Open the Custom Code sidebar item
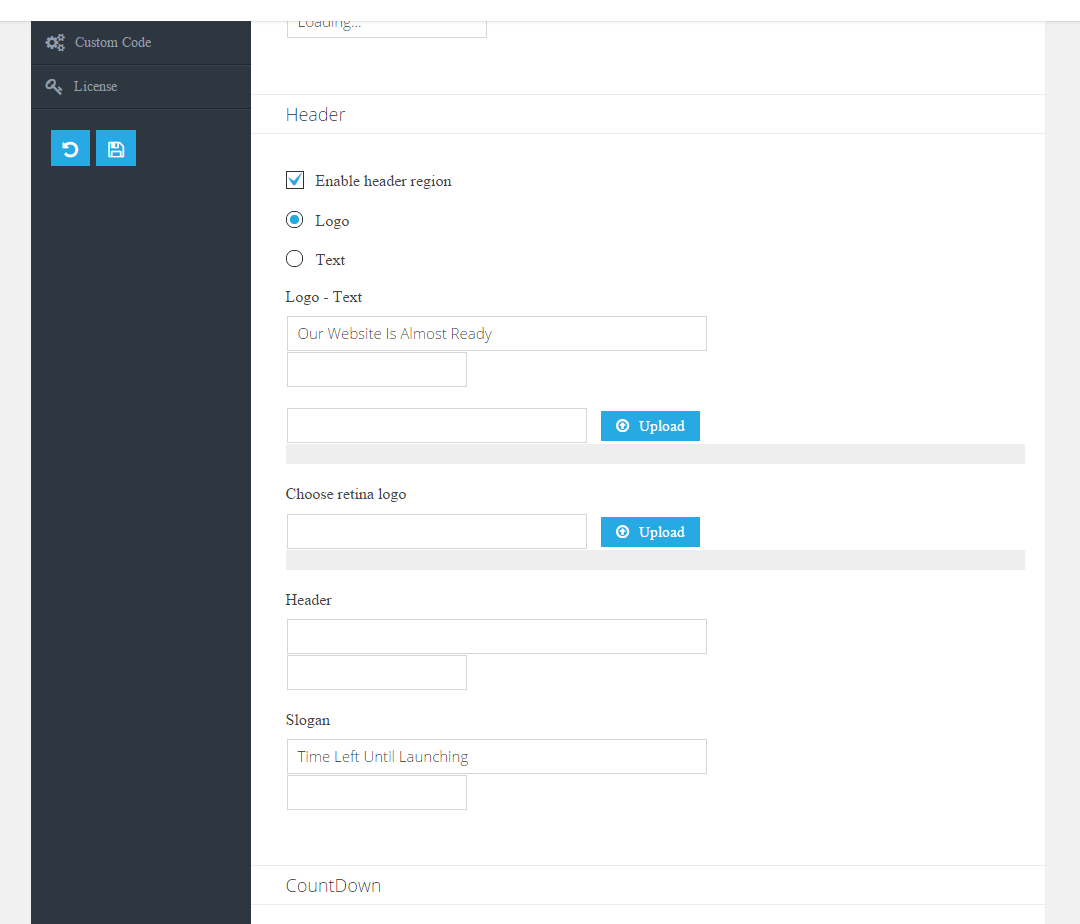 [x=113, y=42]
